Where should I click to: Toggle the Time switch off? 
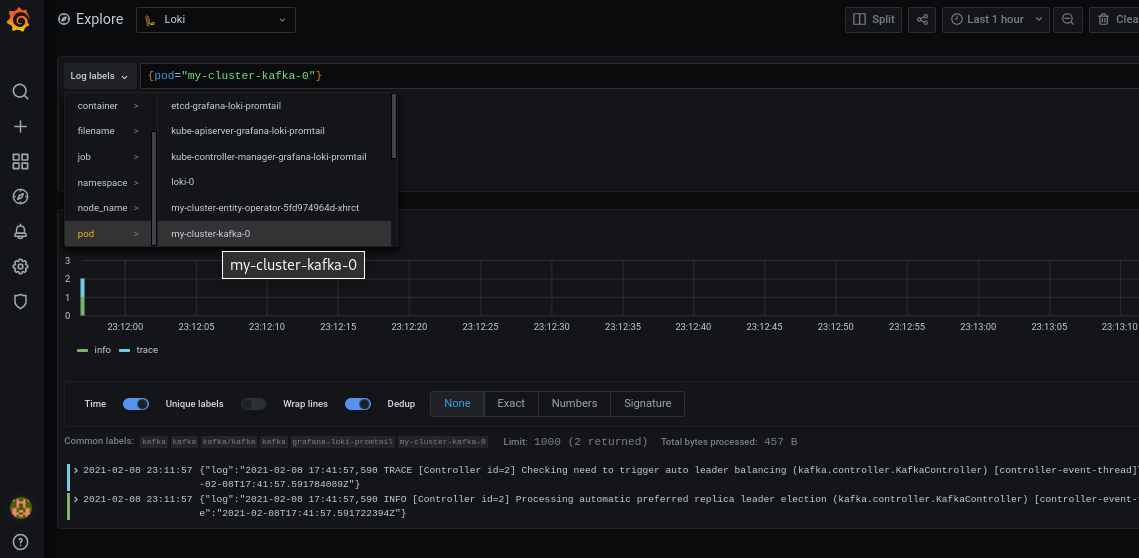click(136, 404)
